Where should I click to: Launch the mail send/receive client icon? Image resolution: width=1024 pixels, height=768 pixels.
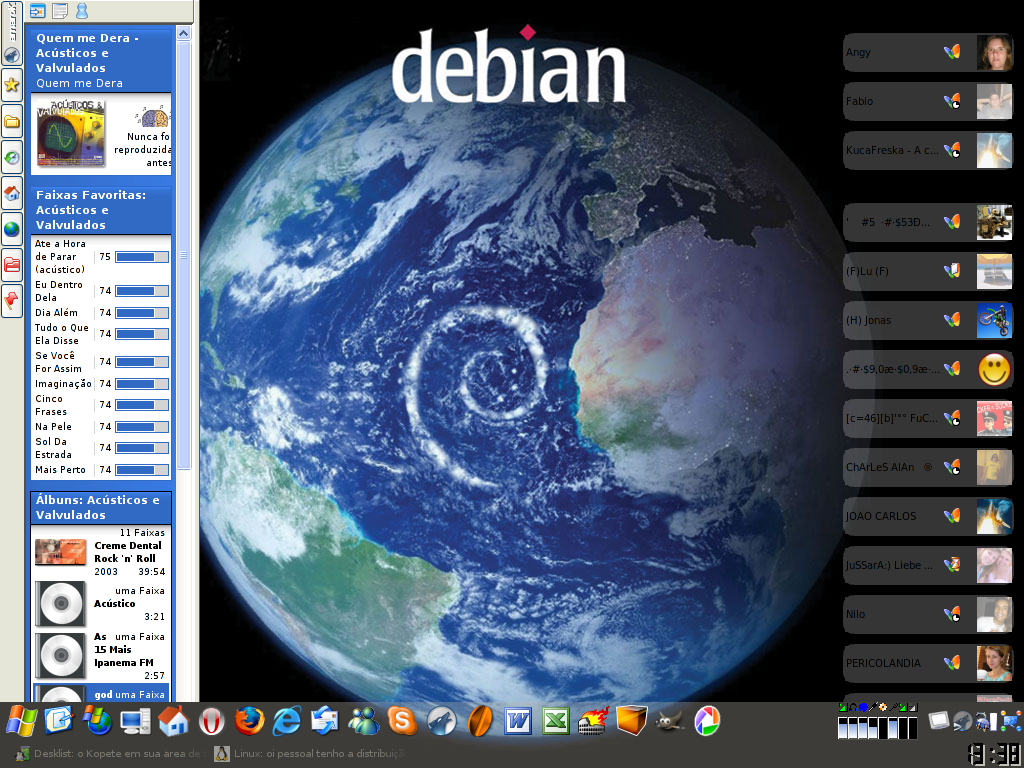325,721
